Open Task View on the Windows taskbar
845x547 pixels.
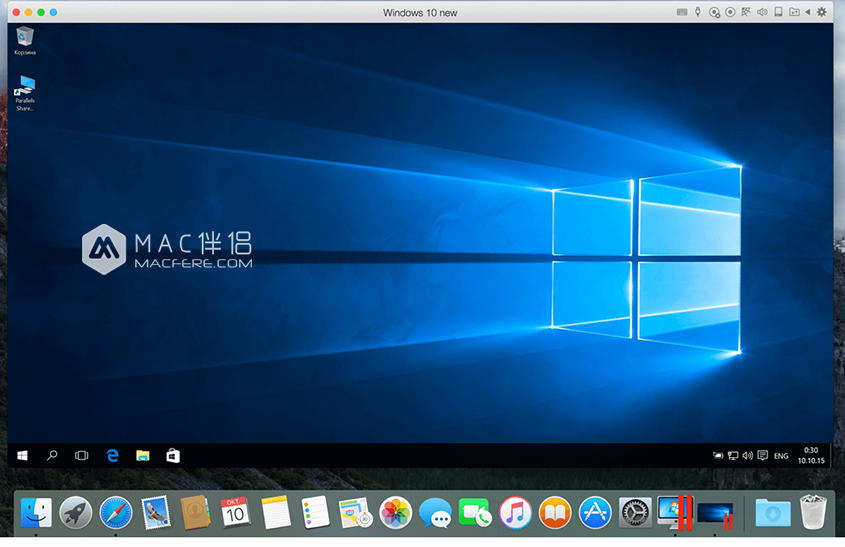click(81, 456)
